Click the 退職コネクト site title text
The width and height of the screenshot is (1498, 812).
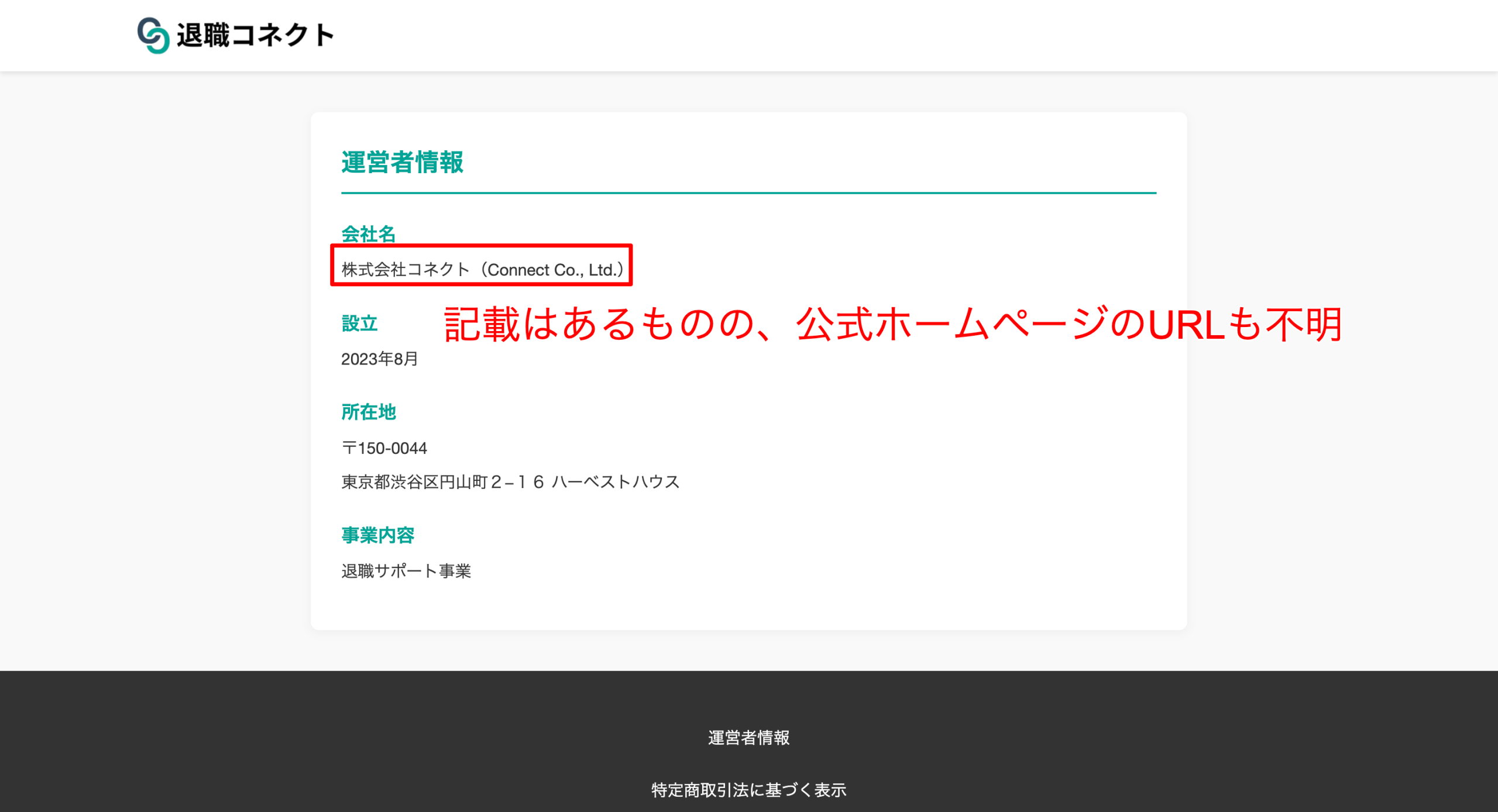click(x=255, y=35)
